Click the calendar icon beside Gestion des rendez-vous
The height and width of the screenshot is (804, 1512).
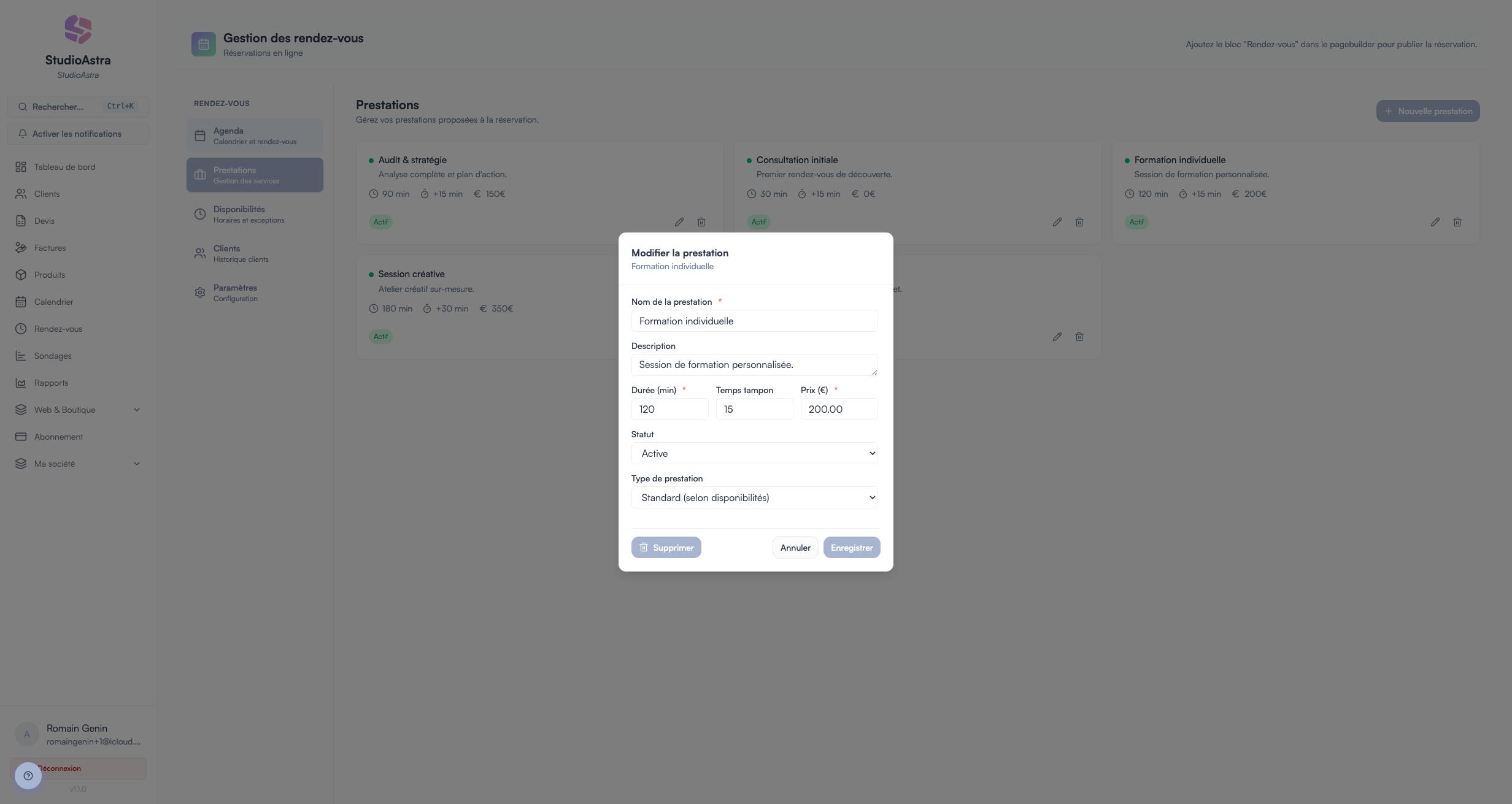(204, 44)
